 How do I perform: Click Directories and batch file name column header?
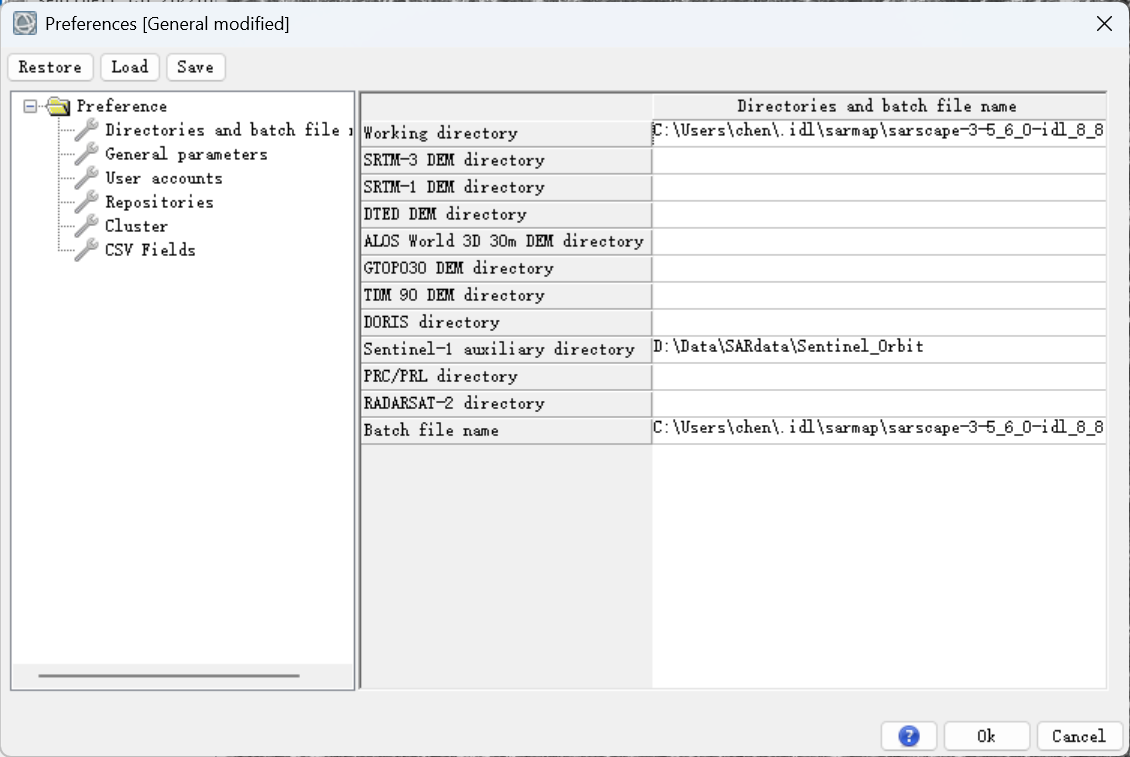pos(878,106)
